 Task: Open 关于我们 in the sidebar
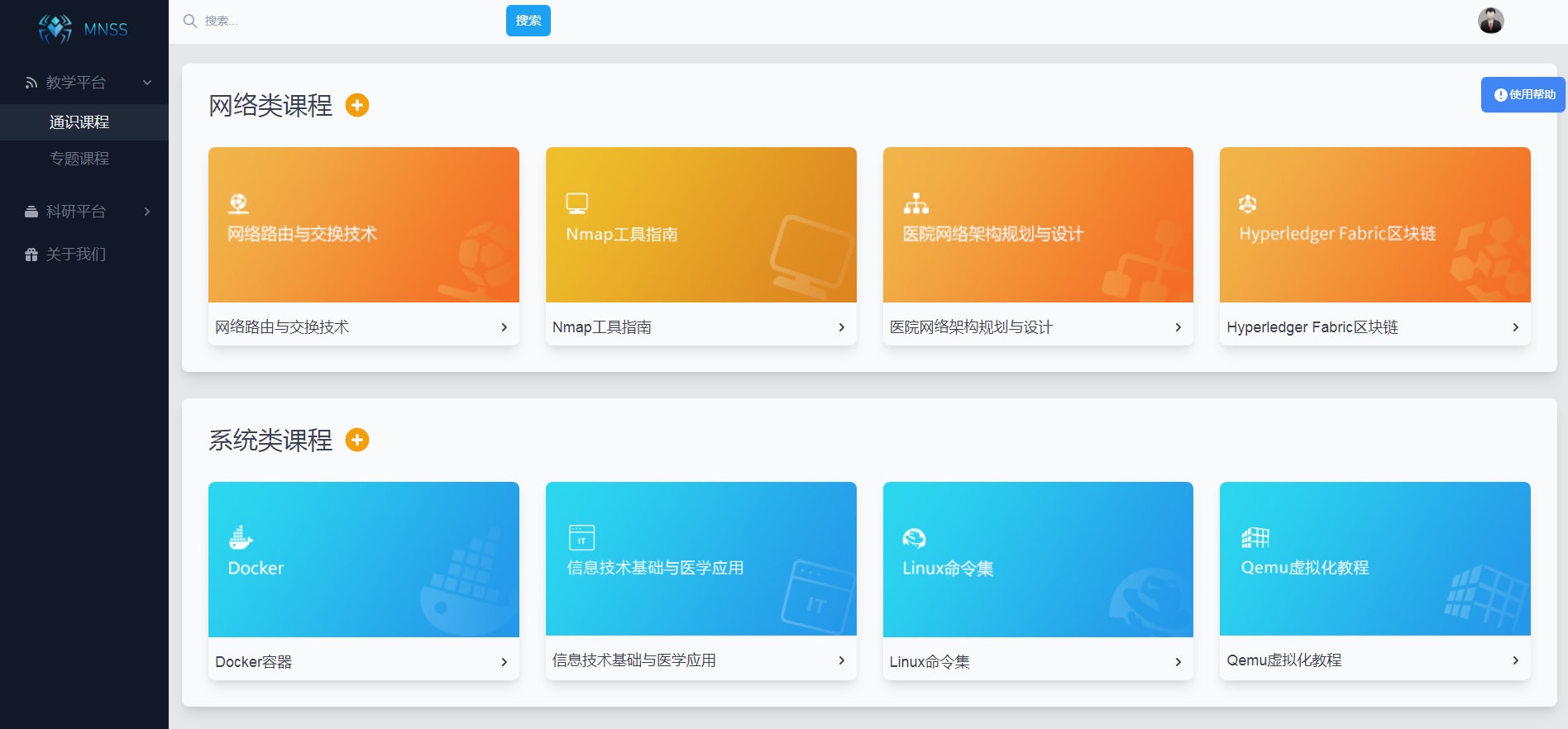coord(75,255)
